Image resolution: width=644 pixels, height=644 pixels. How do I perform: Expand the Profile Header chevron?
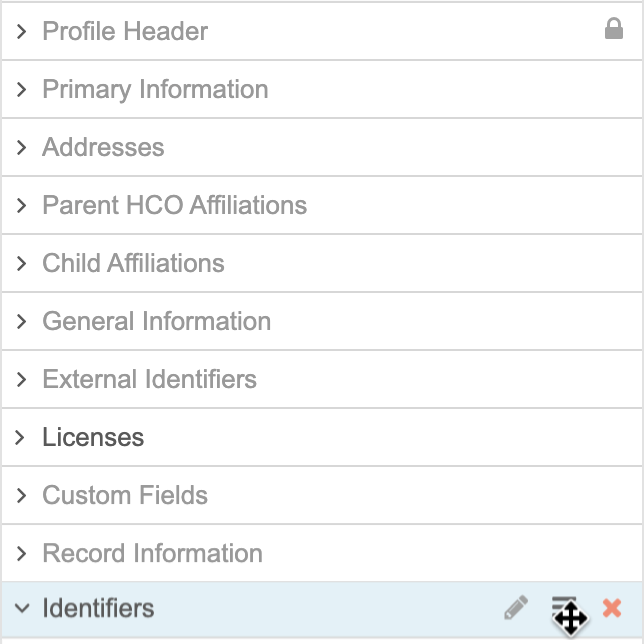coord(21,31)
